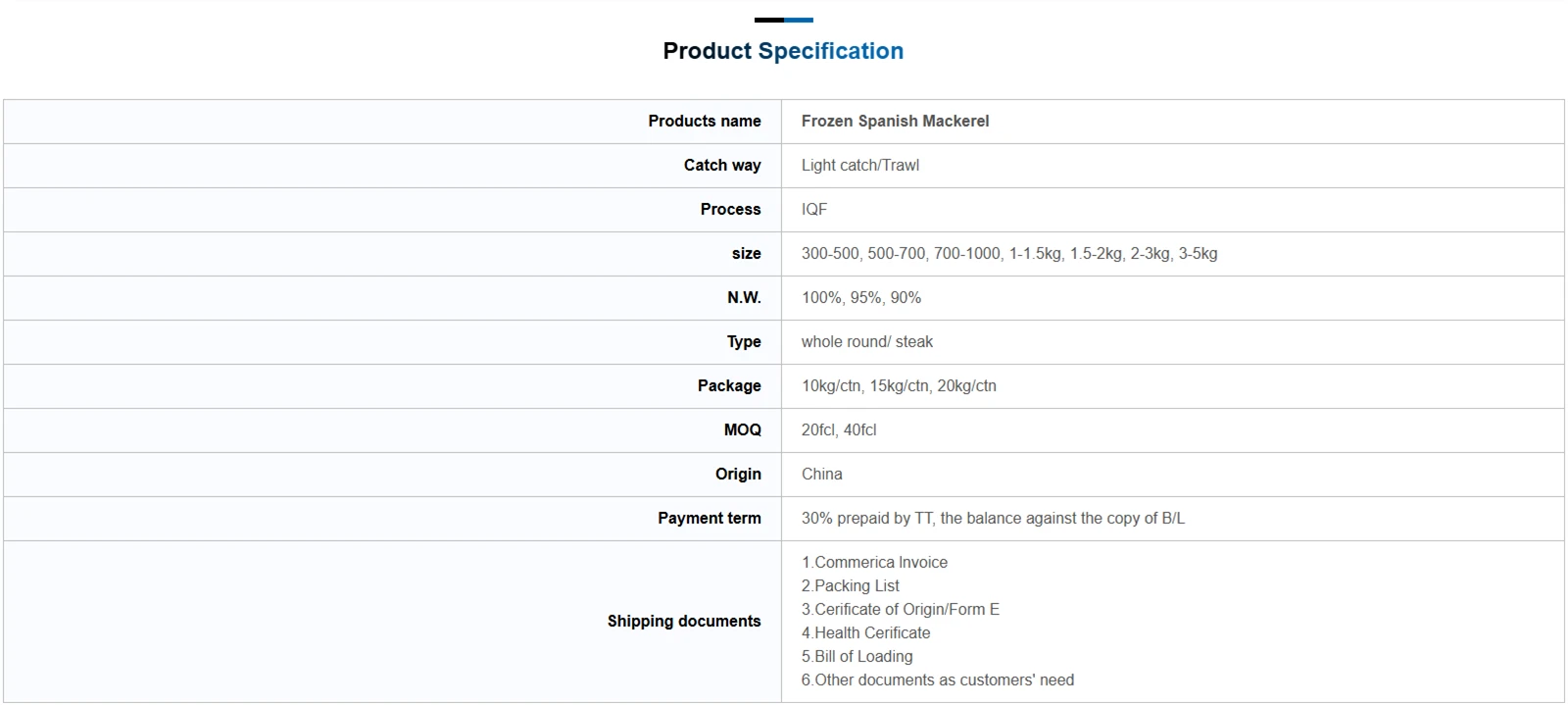
Task: Click the "IQF" process value
Action: pos(814,209)
